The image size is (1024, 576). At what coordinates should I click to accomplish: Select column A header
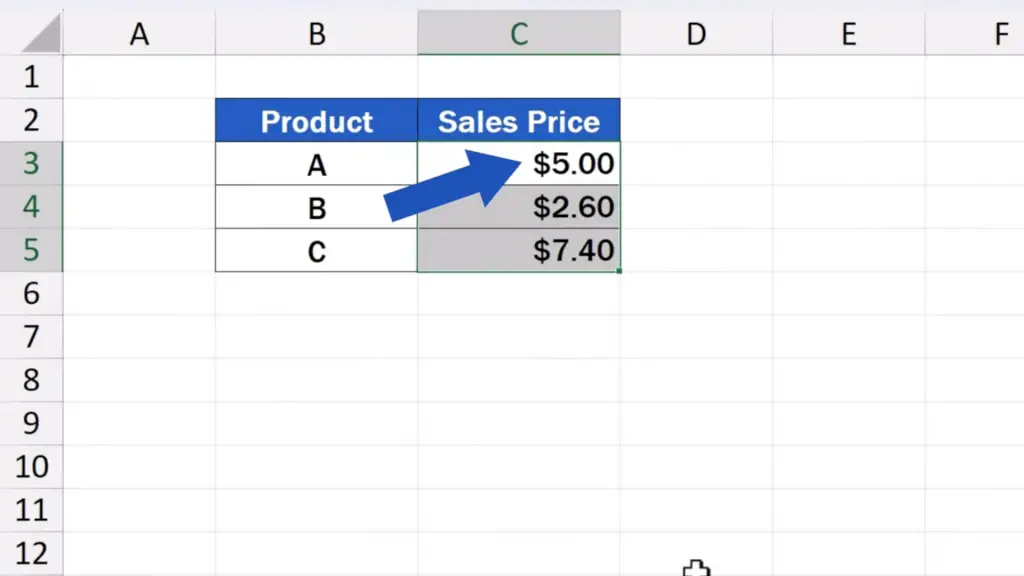coord(139,33)
